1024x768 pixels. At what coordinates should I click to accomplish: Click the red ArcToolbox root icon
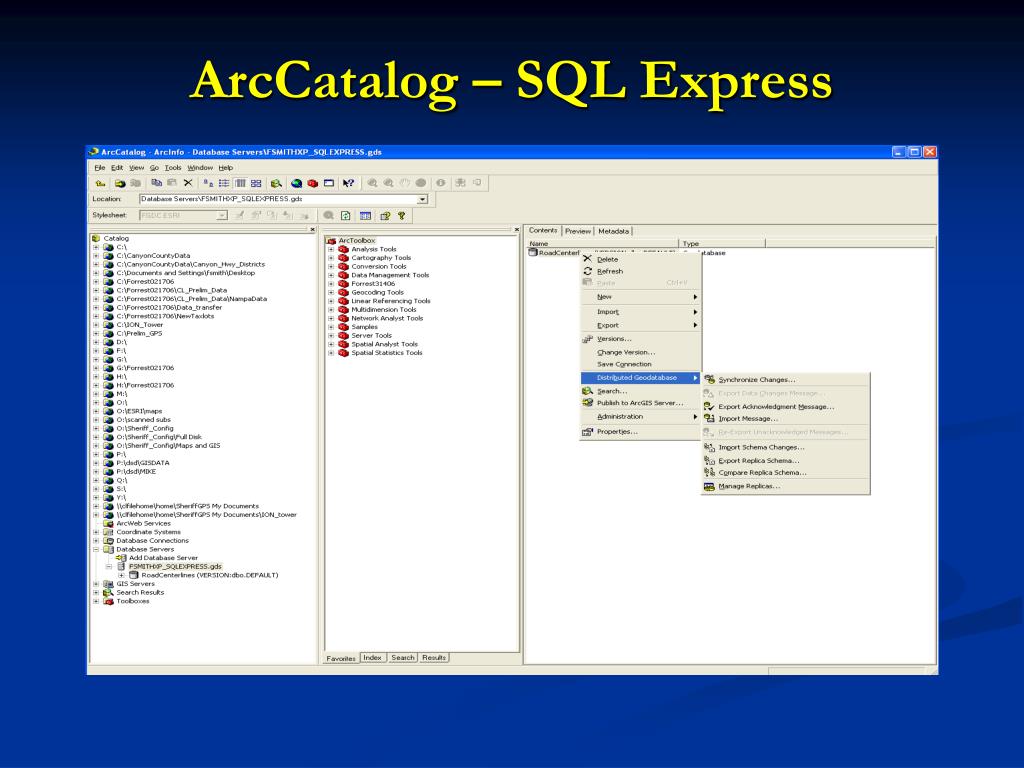[332, 241]
